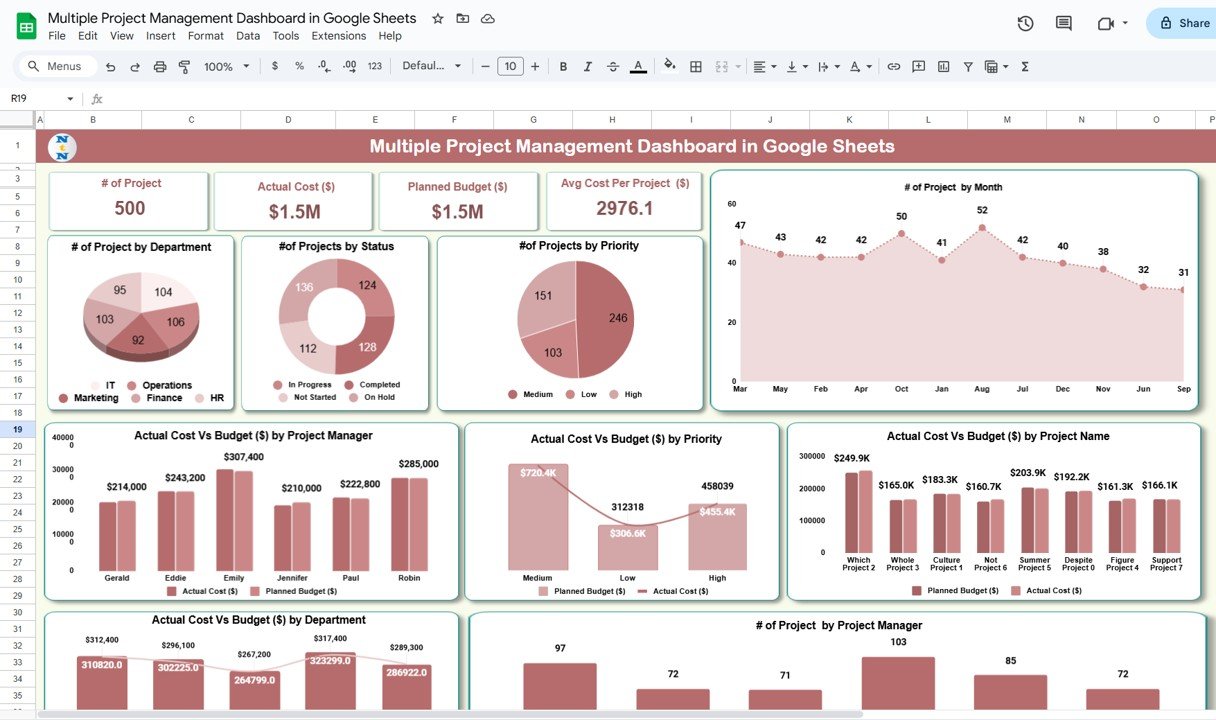
Task: Select the Projects by Status donut chart
Action: pos(335,322)
